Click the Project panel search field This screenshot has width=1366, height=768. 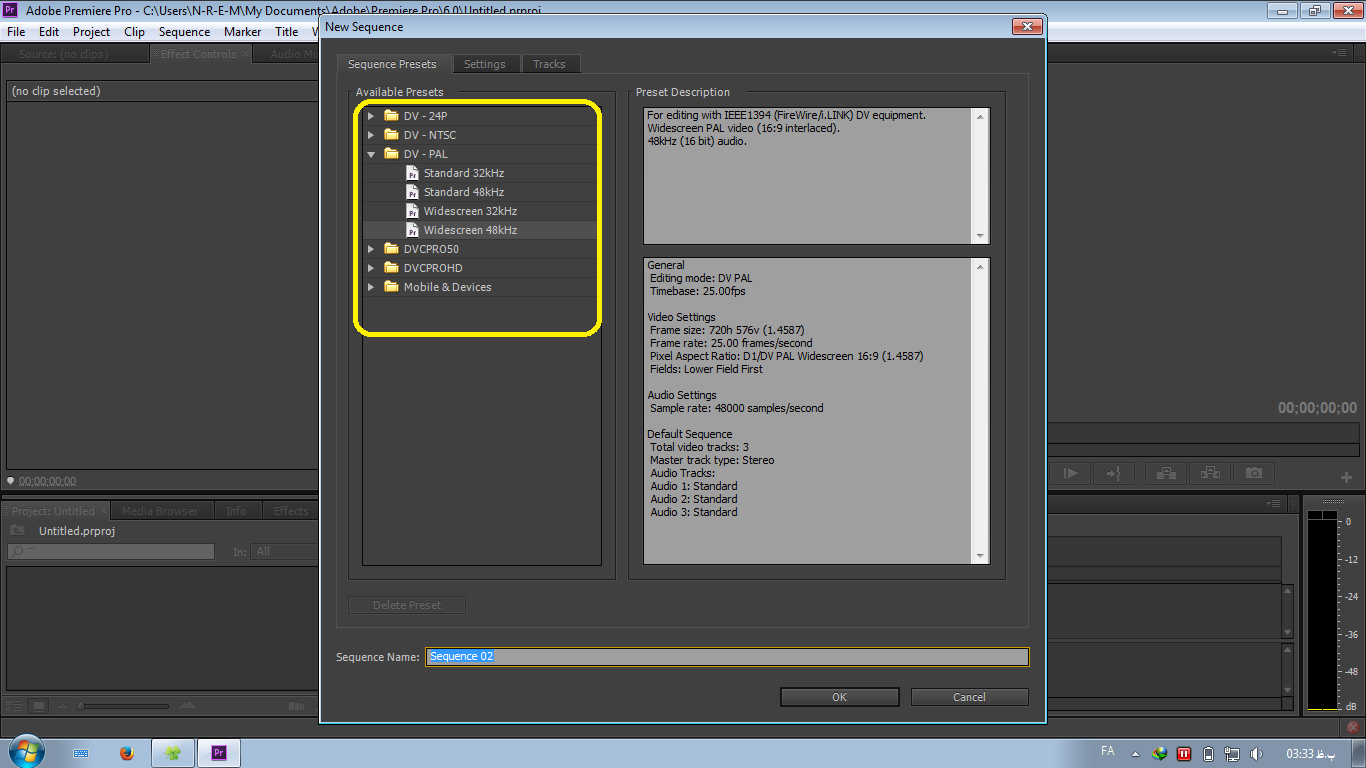pos(111,551)
